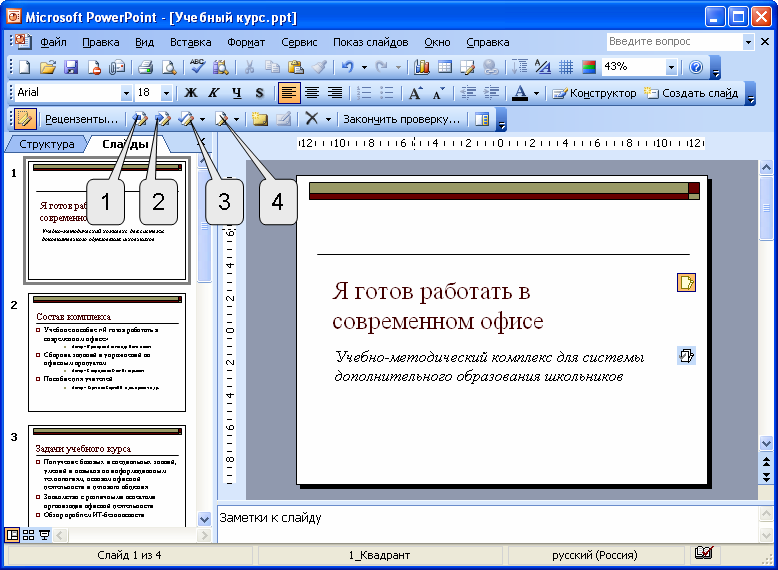Click in the Введите вопрос help box
The height and width of the screenshot is (570, 778).
674,42
